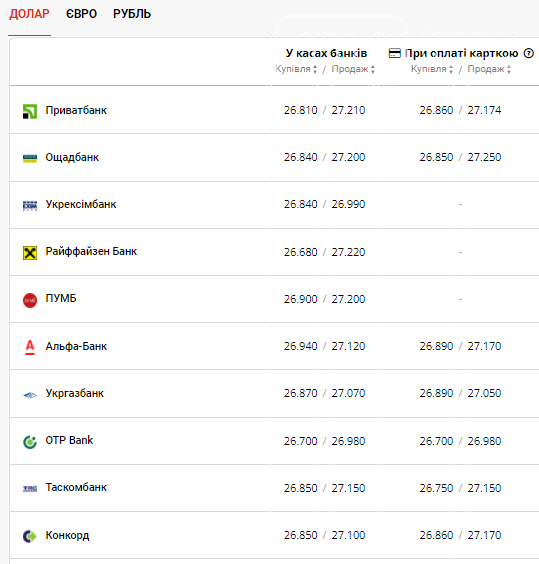
Task: Click the Укргазбанк blue logo icon
Action: point(30,395)
